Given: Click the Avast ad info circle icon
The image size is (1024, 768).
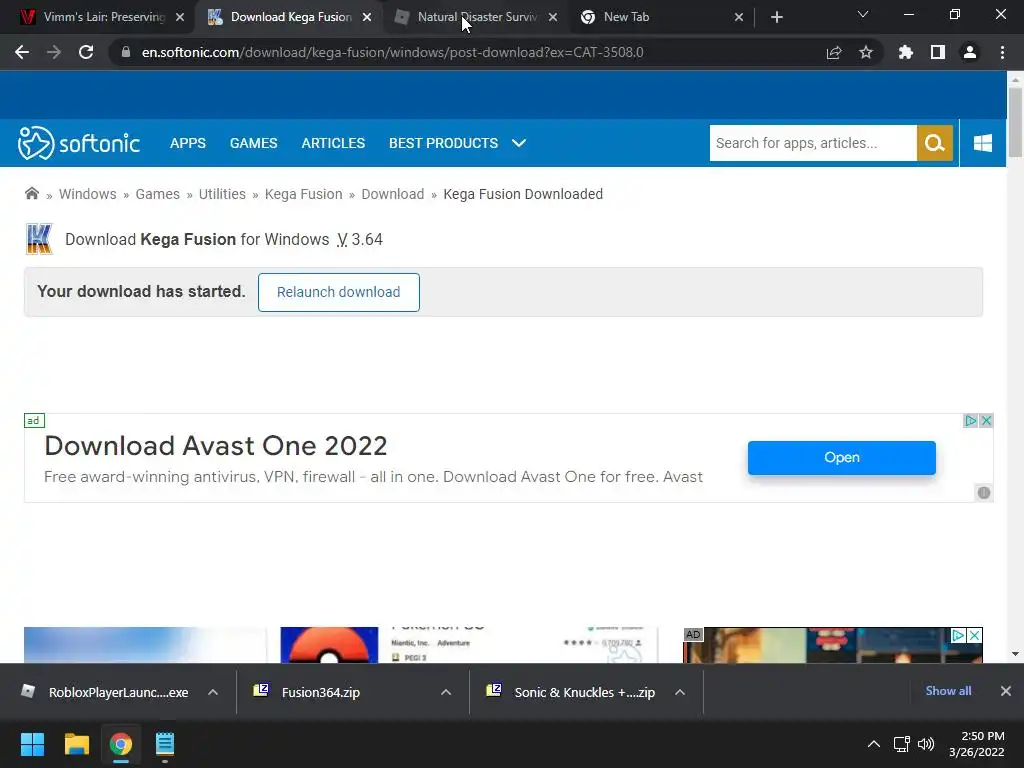Looking at the screenshot, I should point(984,492).
